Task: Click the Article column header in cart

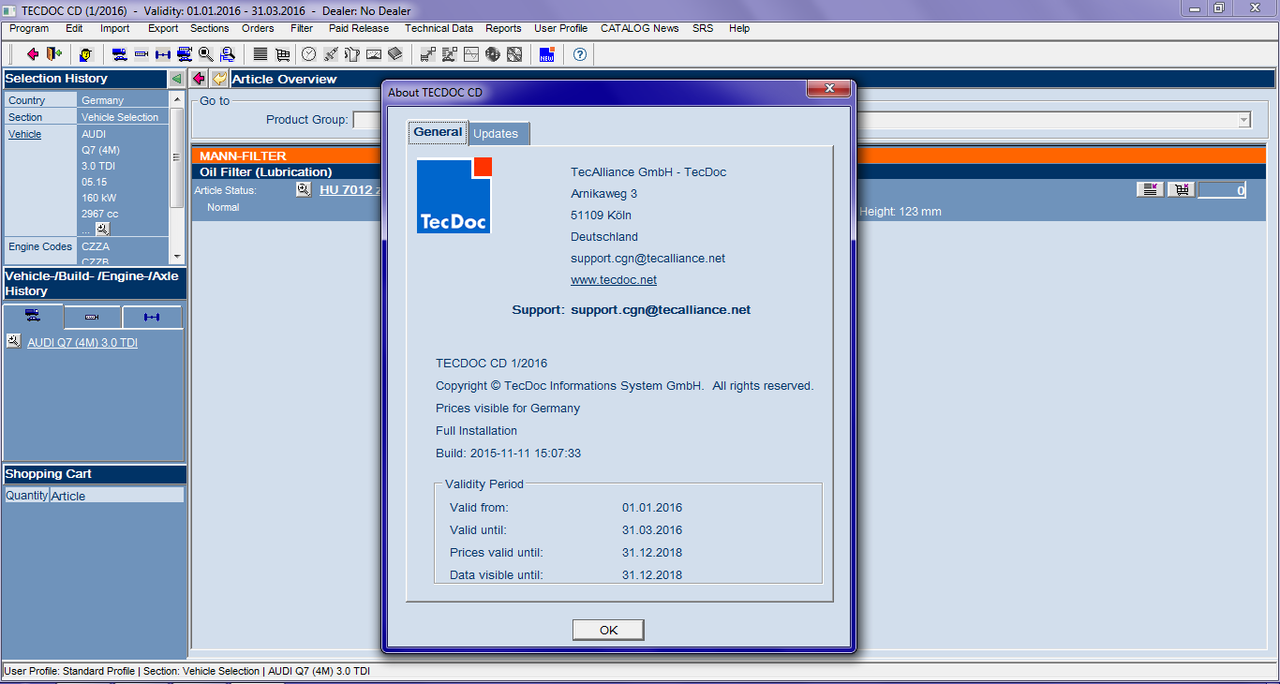Action: (x=117, y=495)
